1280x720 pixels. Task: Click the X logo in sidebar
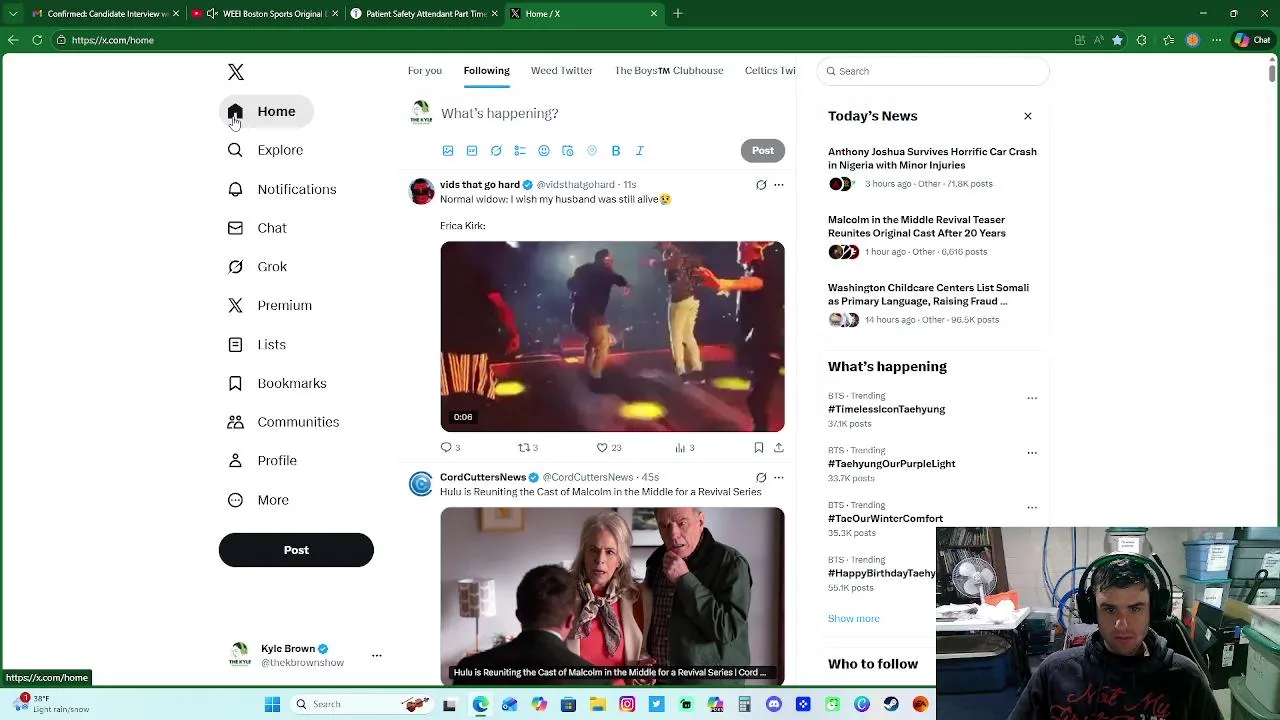click(236, 72)
